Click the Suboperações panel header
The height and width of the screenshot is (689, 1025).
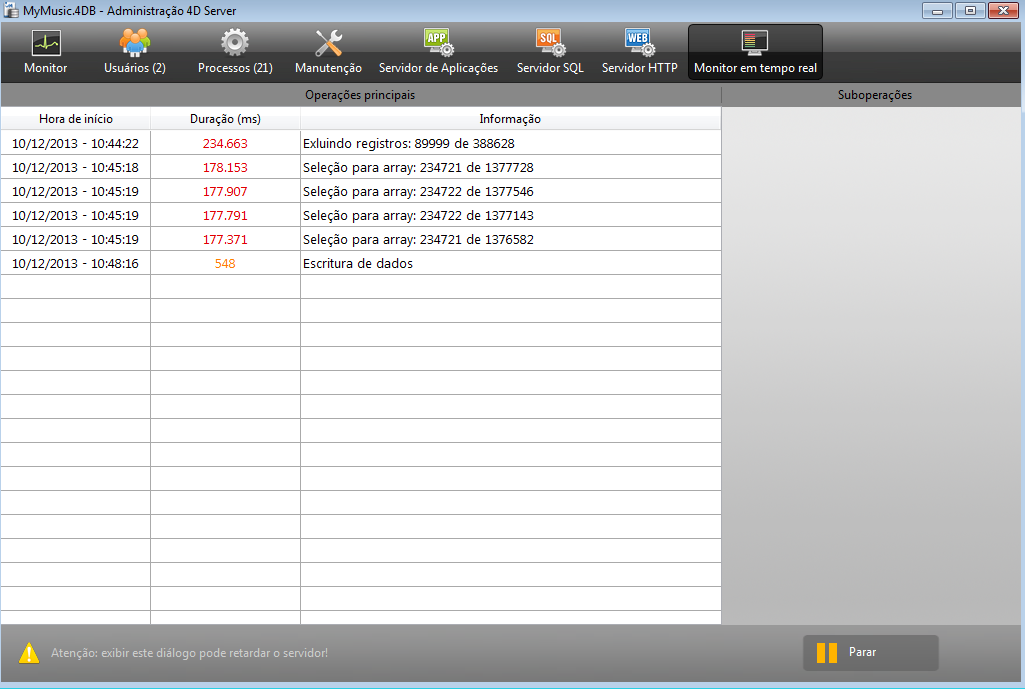click(875, 95)
